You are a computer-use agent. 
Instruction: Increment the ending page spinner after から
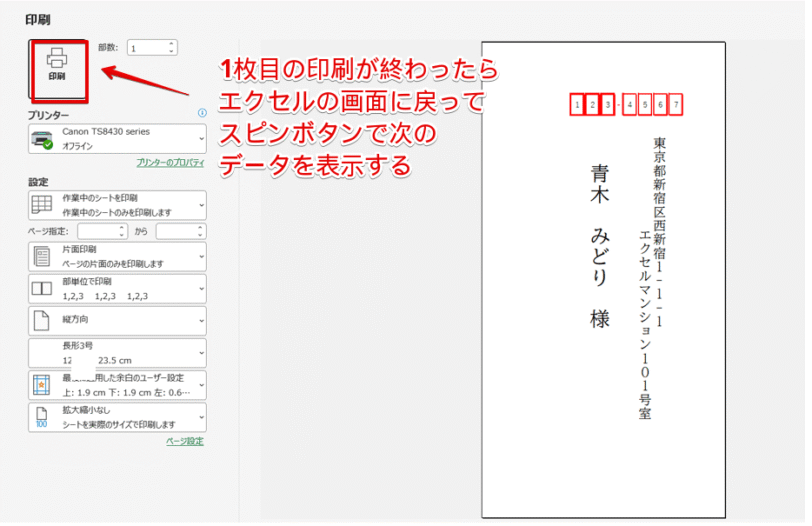point(200,228)
